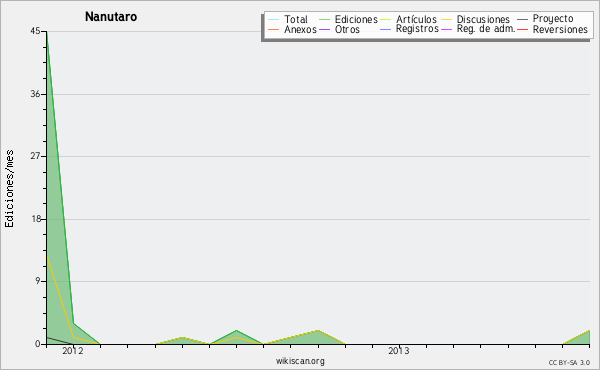Click the 2012 x-axis label
600x370 pixels.
click(73, 350)
